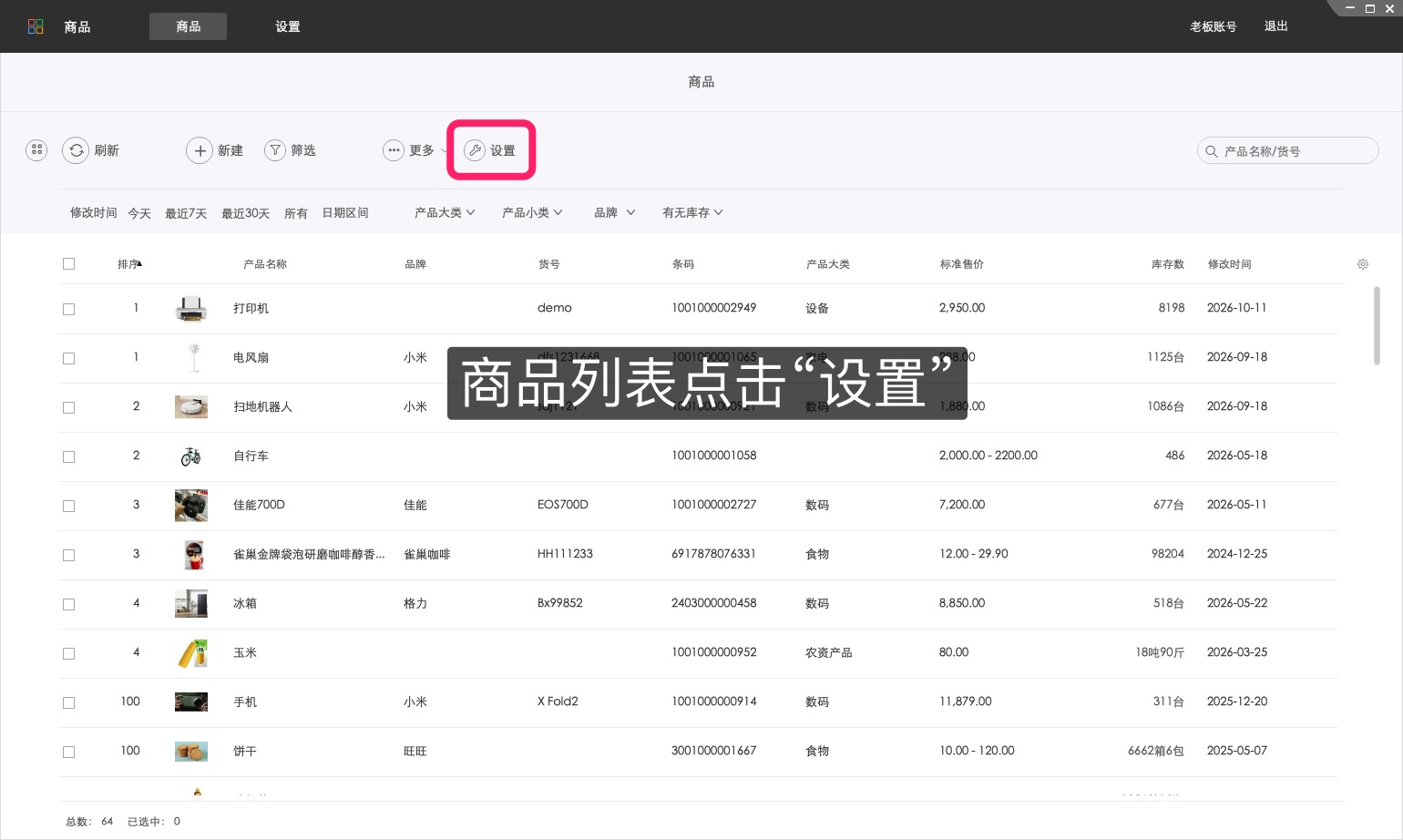Image resolution: width=1403 pixels, height=840 pixels.
Task: Filter by 最近7天
Action: pyautogui.click(x=186, y=213)
